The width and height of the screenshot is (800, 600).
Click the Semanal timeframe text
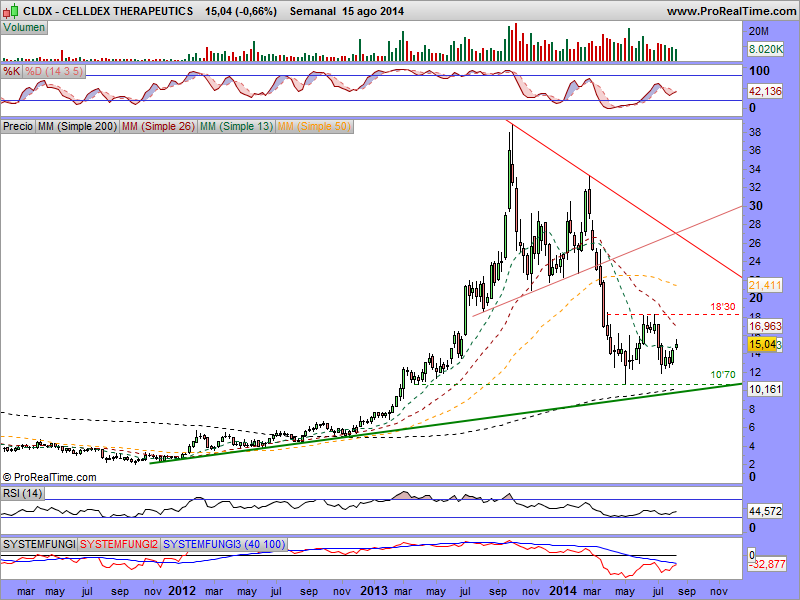click(x=313, y=11)
